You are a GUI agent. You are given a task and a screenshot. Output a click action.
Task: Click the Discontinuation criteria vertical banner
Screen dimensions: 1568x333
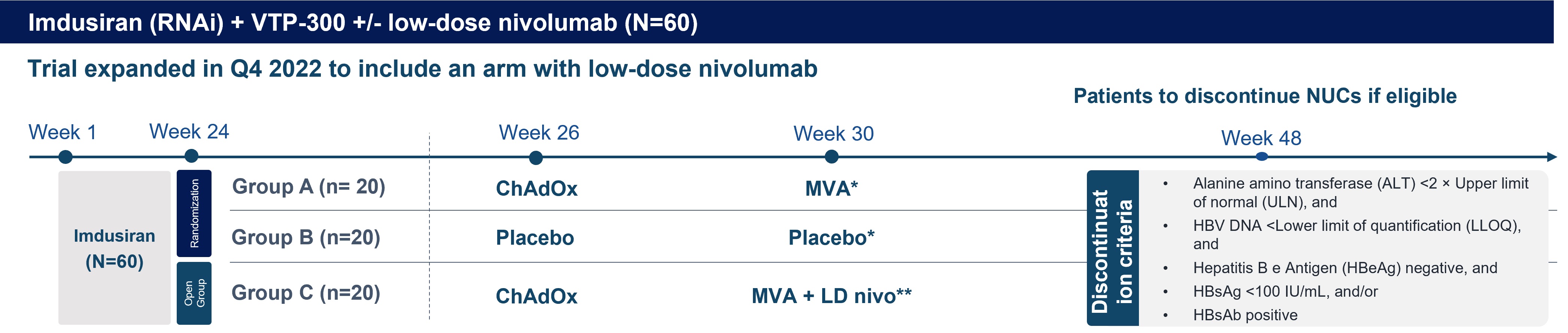[1112, 248]
